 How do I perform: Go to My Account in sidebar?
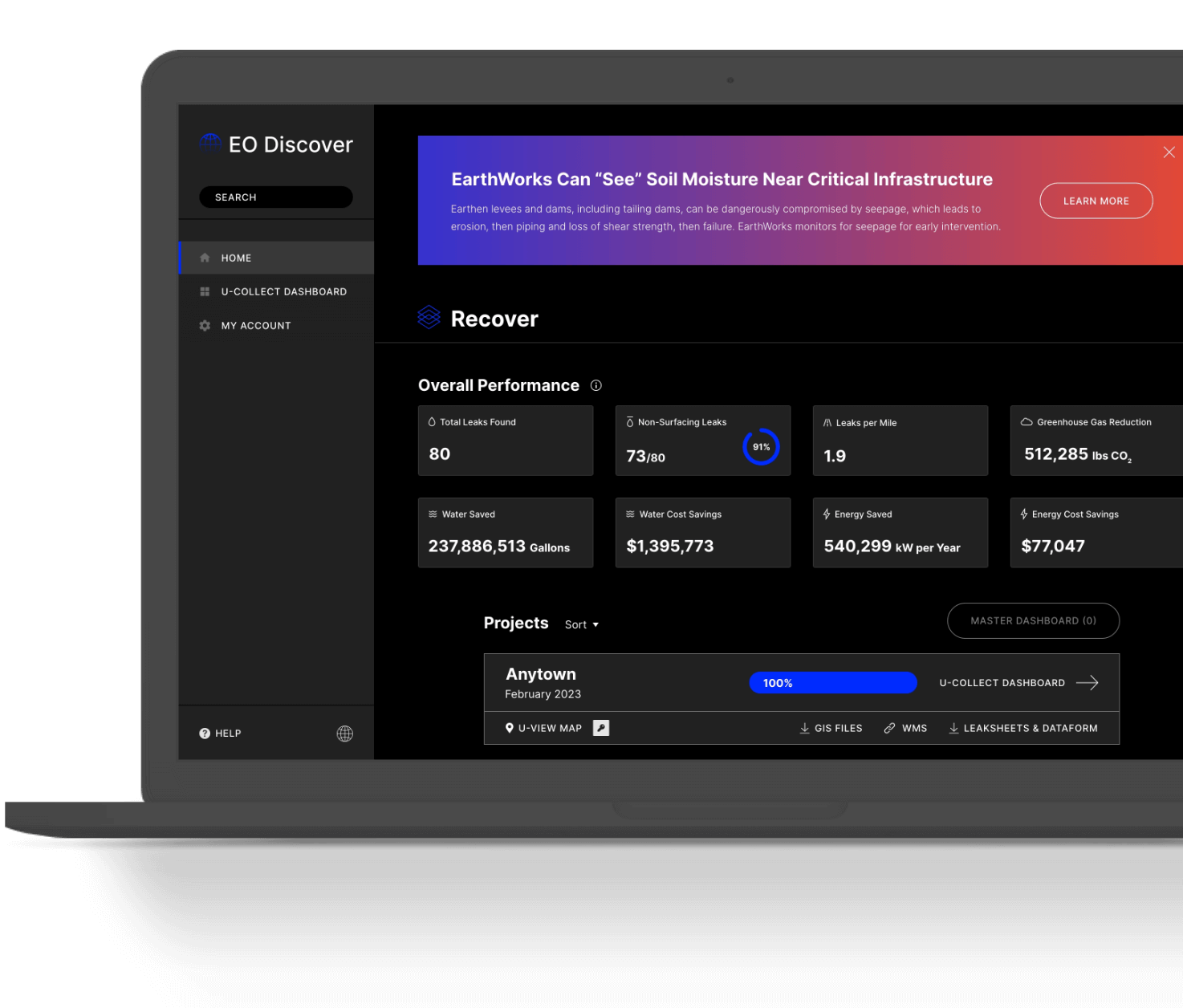pyautogui.click(x=256, y=326)
